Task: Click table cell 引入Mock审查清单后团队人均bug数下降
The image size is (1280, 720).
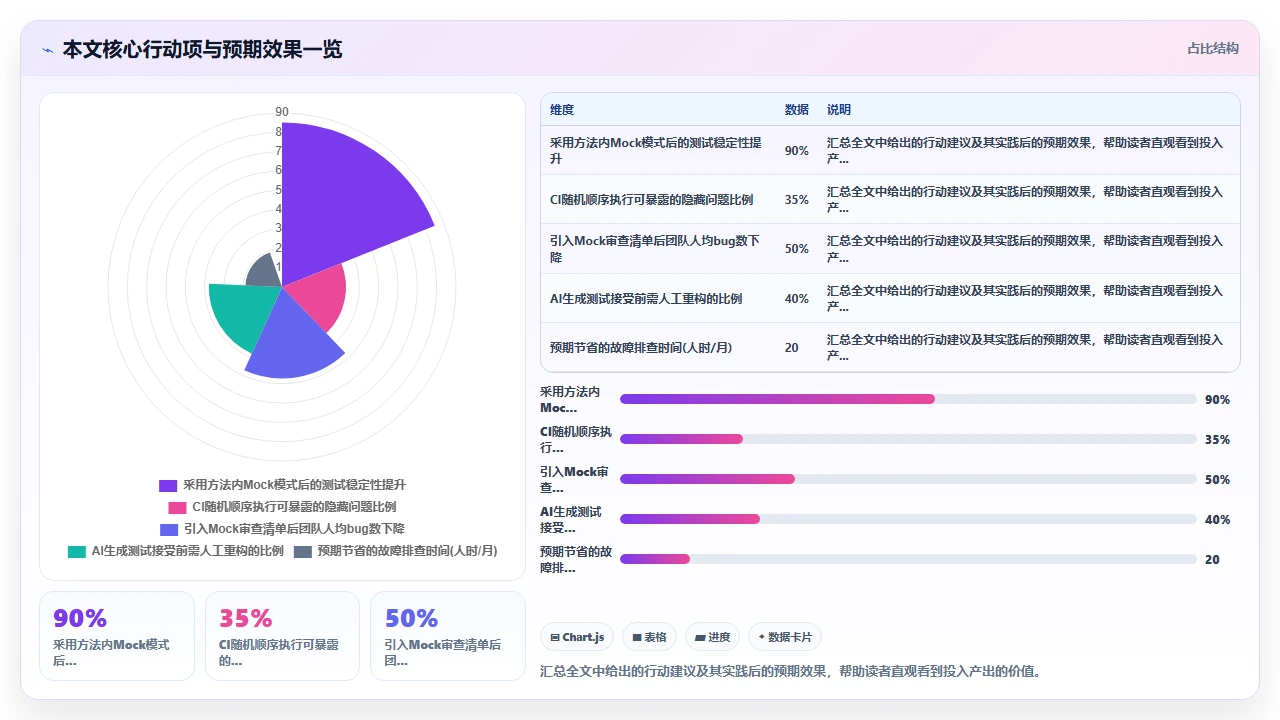Action: (x=657, y=249)
